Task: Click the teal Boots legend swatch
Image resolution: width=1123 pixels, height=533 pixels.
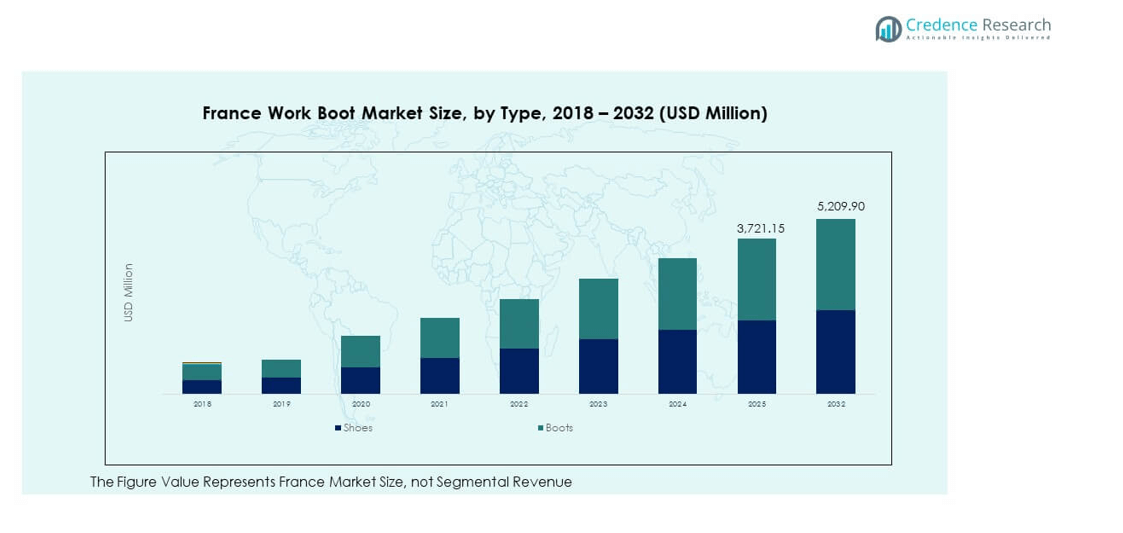Action: (x=540, y=428)
